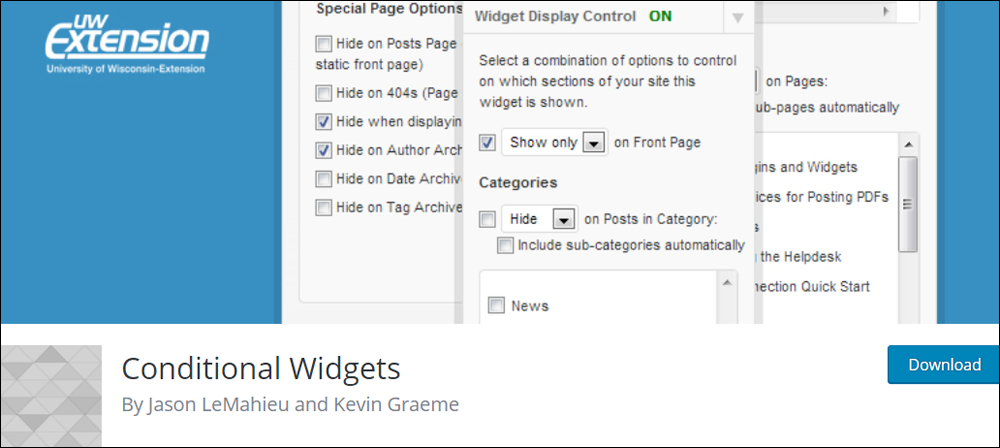Collapse the Widget Display Control arrow
The height and width of the screenshot is (448, 1000).
[x=738, y=18]
